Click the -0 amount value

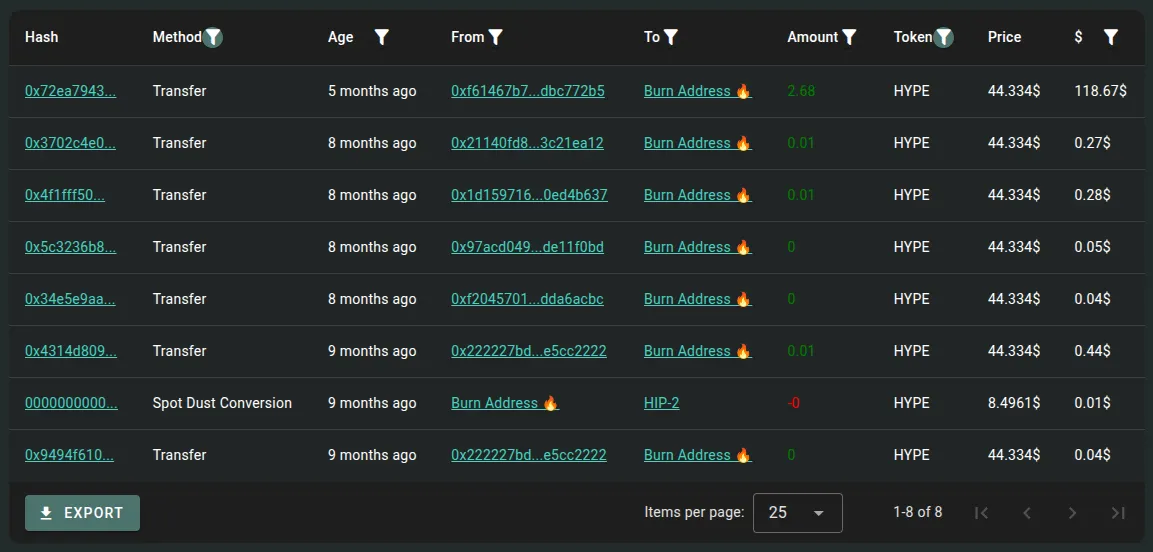(x=793, y=404)
